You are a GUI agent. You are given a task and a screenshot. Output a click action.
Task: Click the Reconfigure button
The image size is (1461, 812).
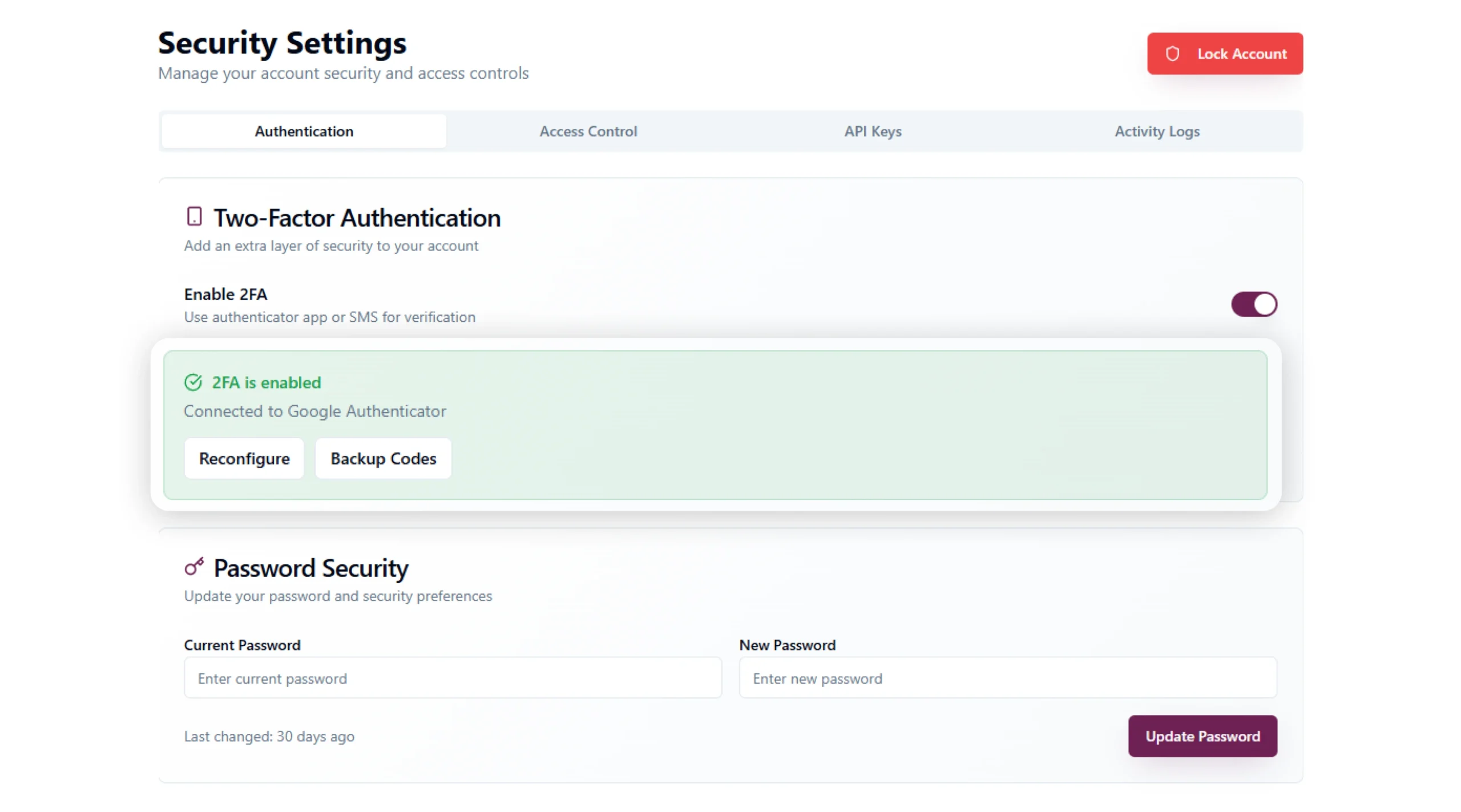coord(244,459)
